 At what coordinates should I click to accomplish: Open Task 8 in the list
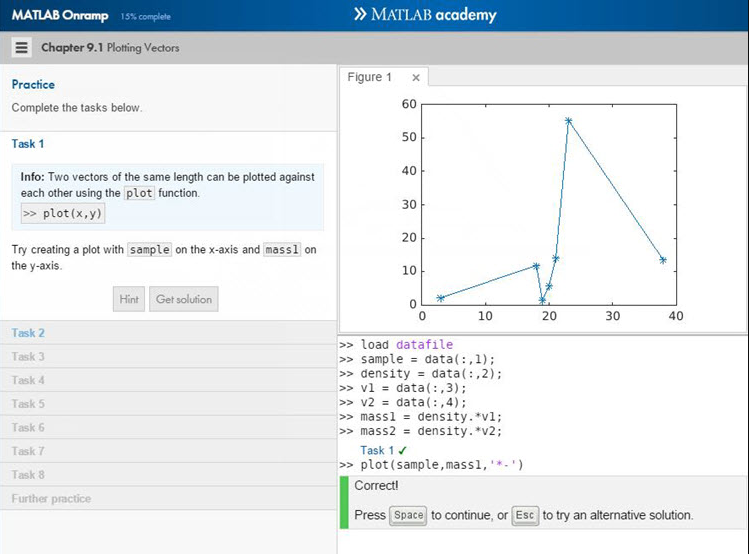[x=28, y=475]
